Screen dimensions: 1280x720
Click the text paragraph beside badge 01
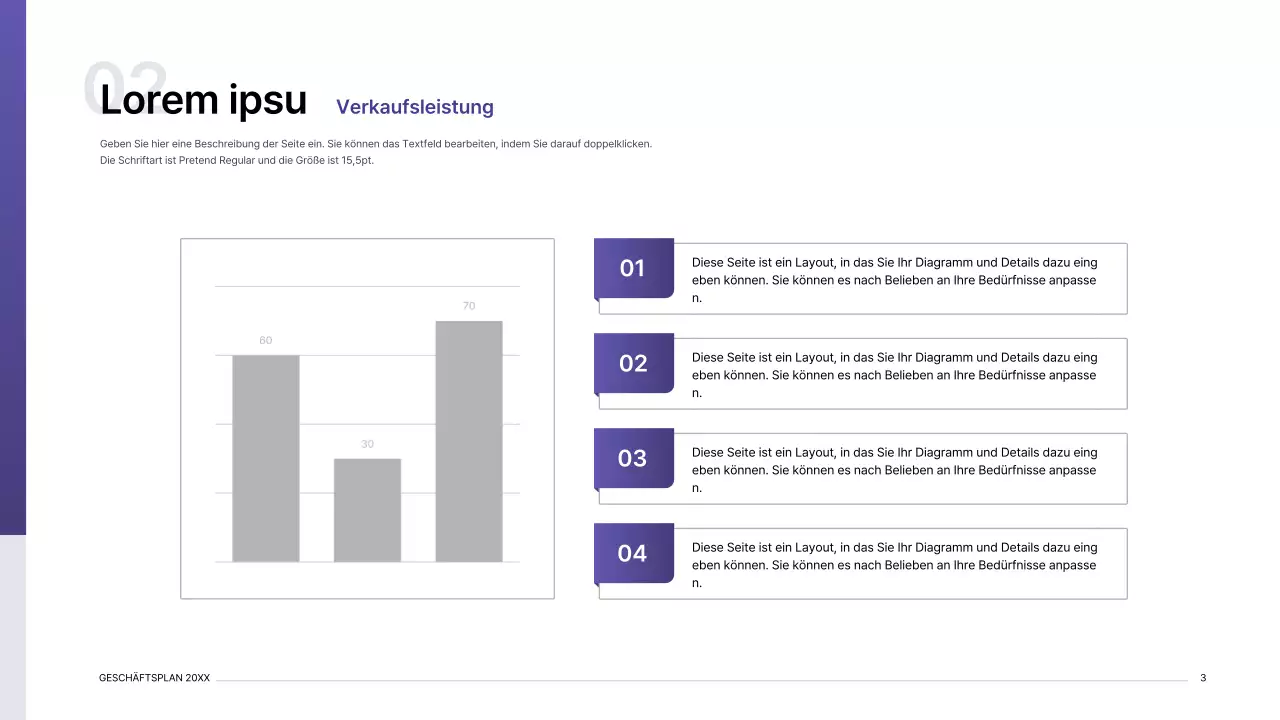(894, 280)
